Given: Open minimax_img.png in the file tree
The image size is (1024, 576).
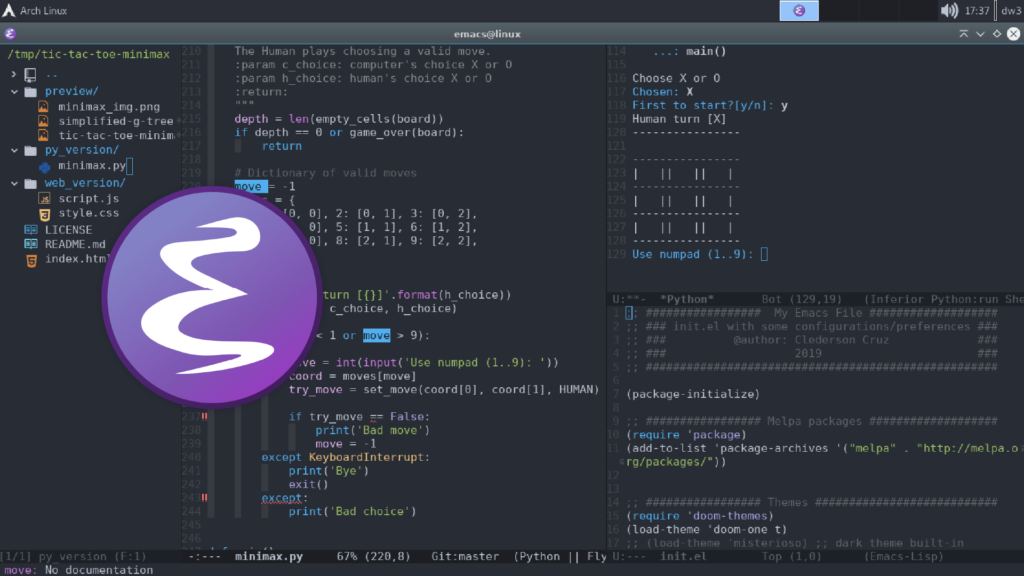Looking at the screenshot, I should pyautogui.click(x=109, y=106).
